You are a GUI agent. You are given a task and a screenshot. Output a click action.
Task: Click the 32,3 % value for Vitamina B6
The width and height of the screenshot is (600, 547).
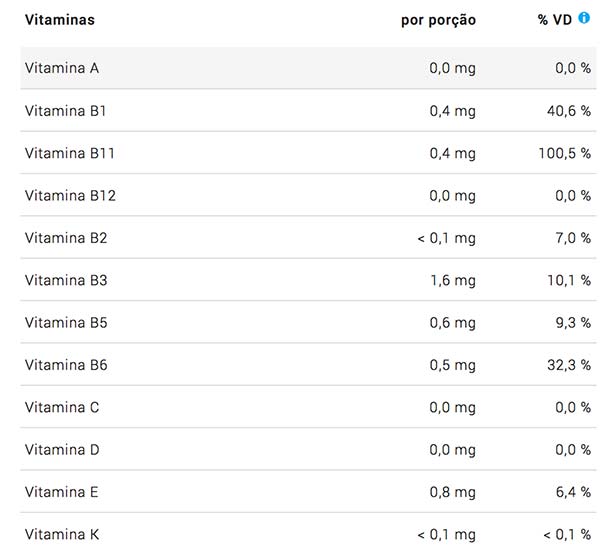569,365
